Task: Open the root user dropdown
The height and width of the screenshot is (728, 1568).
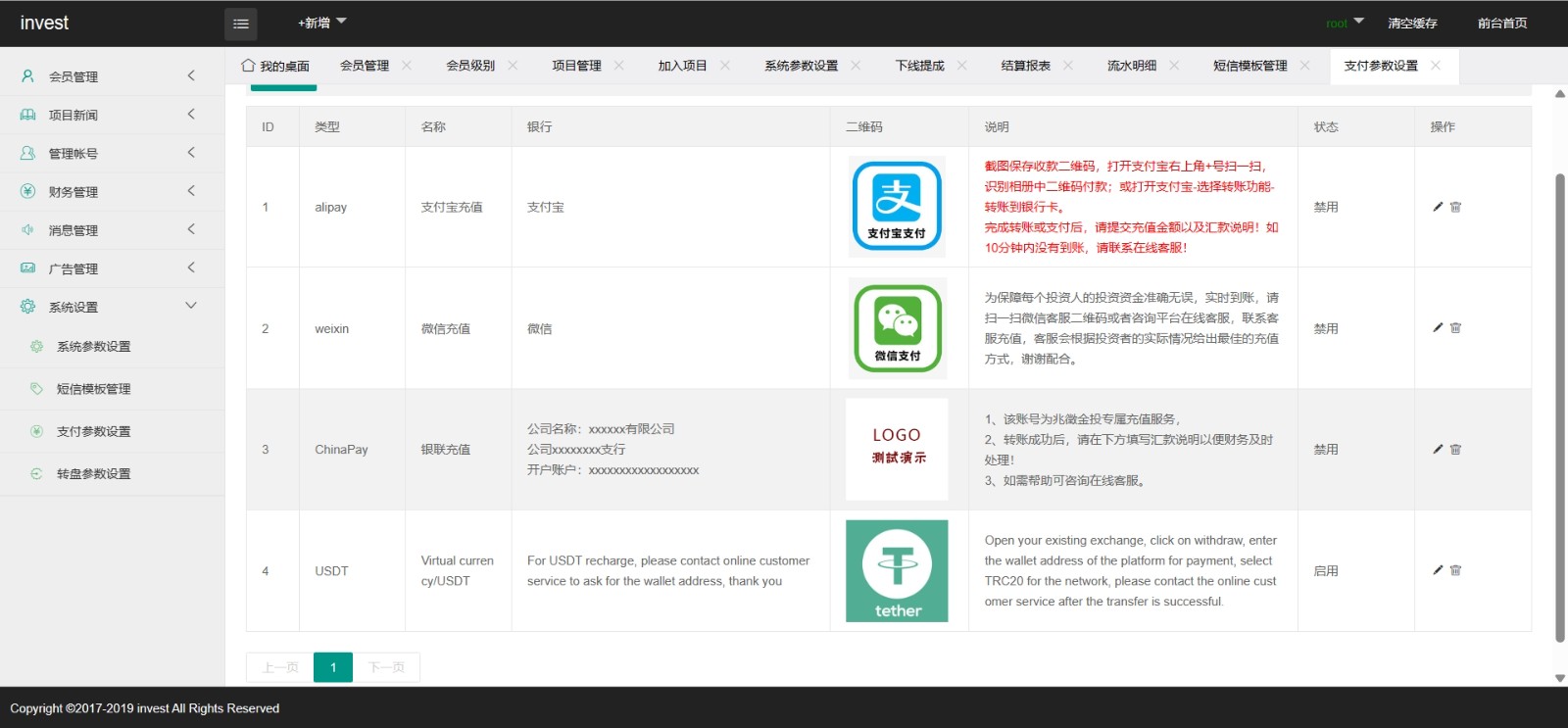Action: 1344,24
